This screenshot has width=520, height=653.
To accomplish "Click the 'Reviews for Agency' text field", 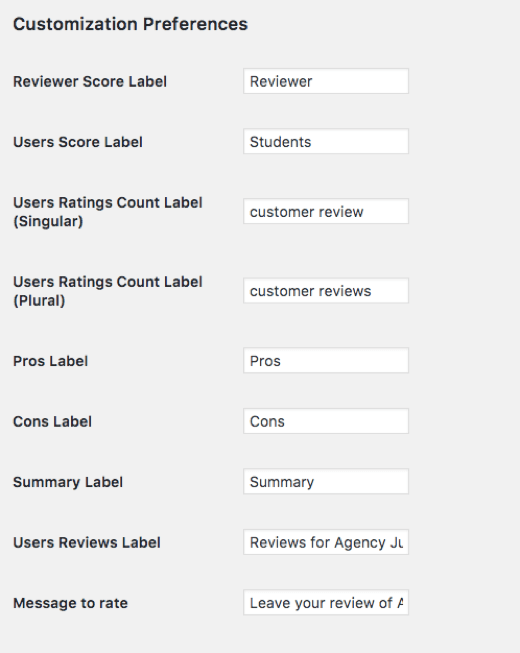I will (326, 542).
